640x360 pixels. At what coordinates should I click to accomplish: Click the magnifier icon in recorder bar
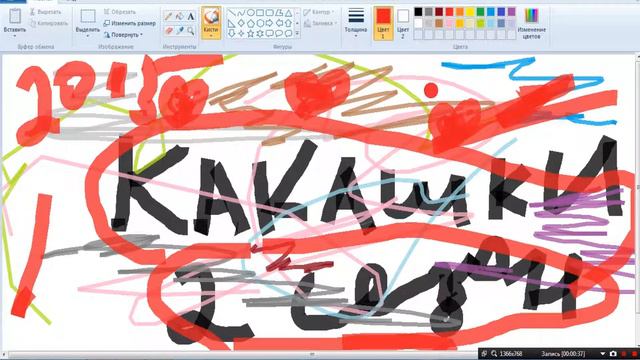494,354
